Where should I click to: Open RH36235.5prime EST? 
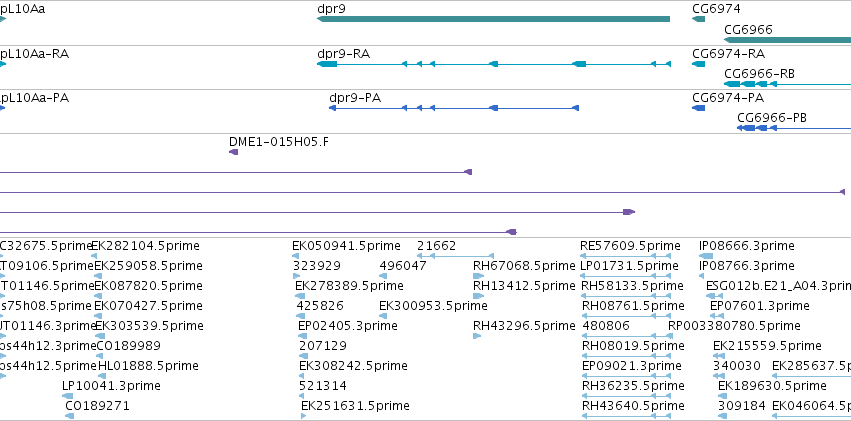(x=633, y=386)
